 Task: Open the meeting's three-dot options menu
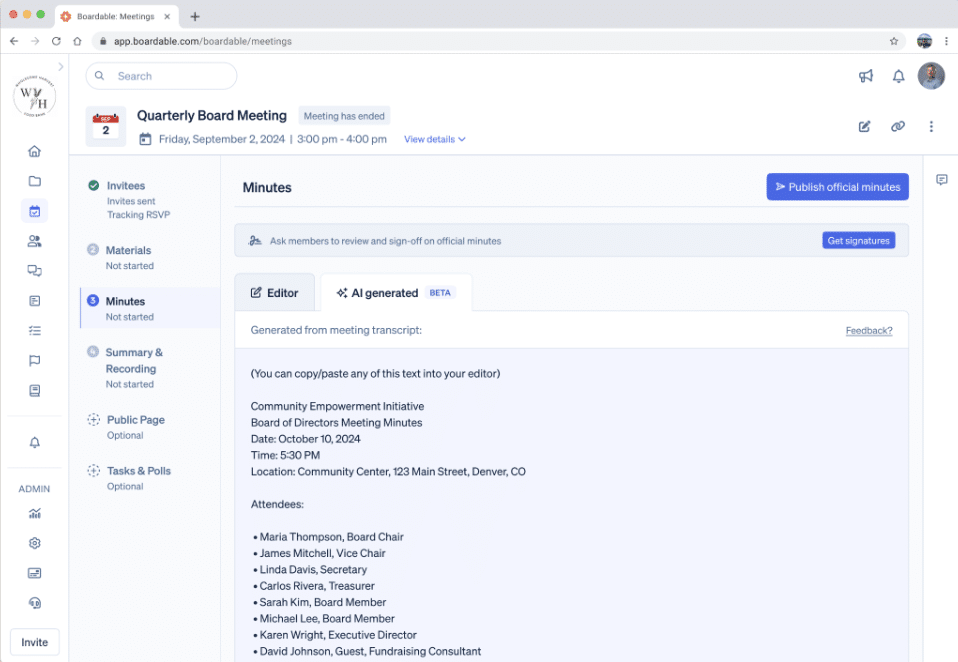pyautogui.click(x=931, y=126)
